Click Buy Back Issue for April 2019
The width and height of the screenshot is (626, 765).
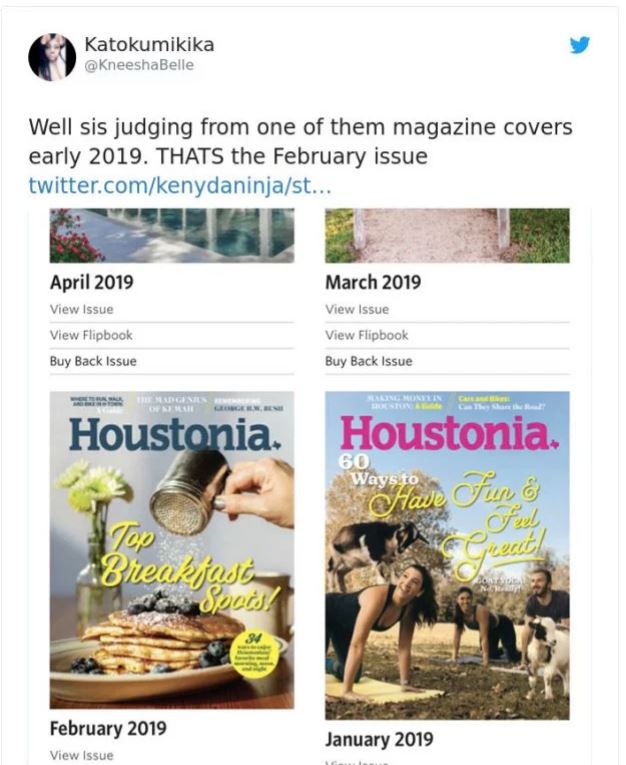93,361
